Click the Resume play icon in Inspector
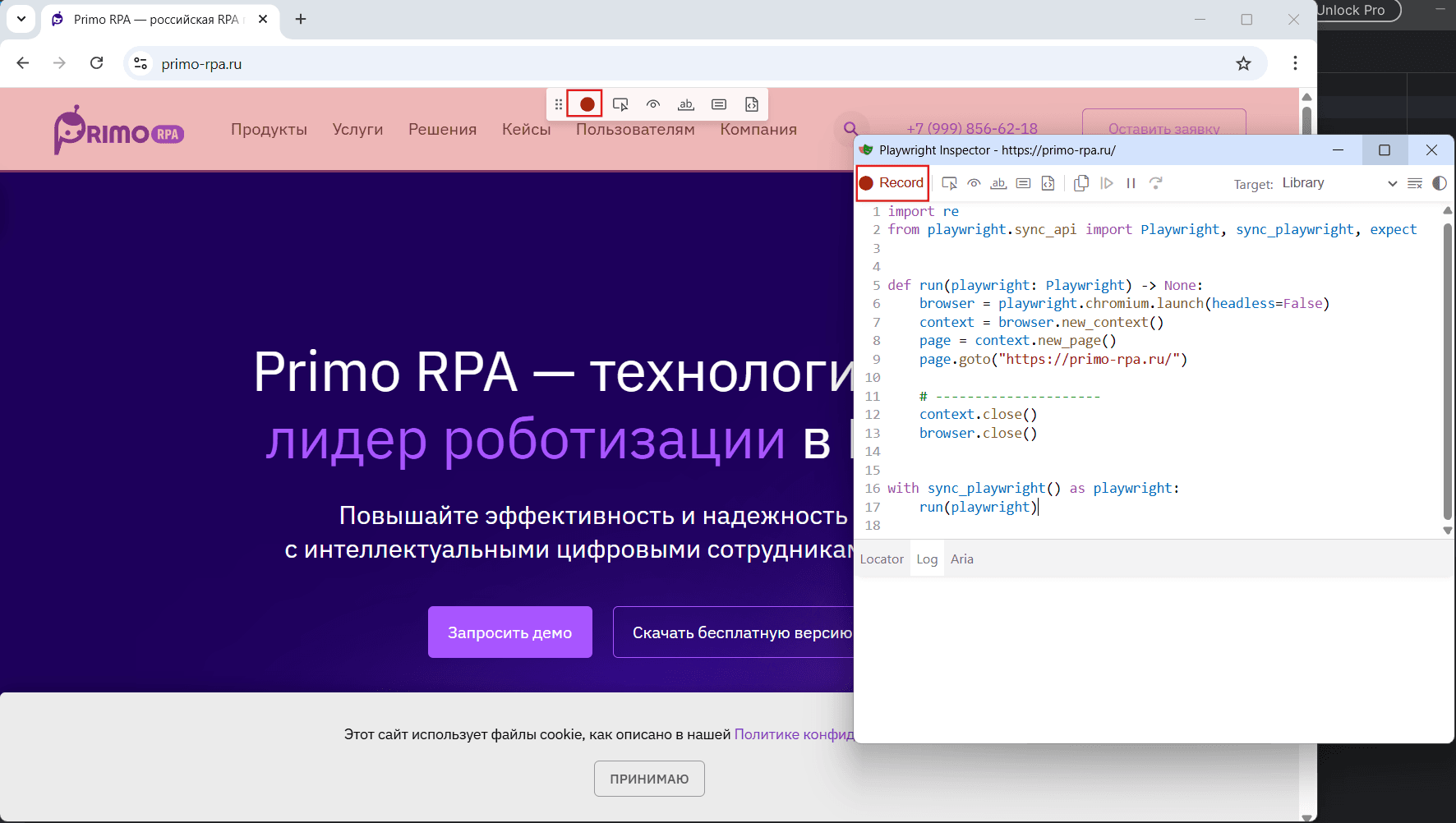Image resolution: width=1456 pixels, height=823 pixels. (x=1107, y=183)
